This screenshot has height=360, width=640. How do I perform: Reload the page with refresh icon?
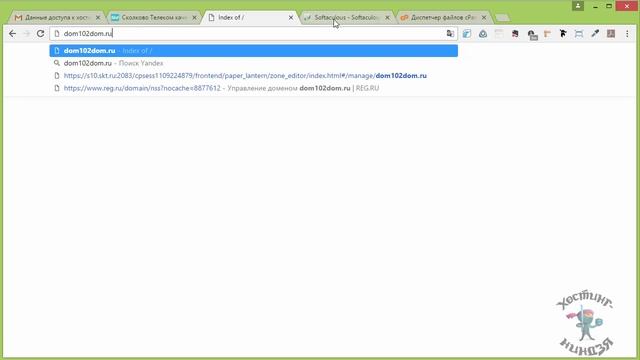[40, 33]
